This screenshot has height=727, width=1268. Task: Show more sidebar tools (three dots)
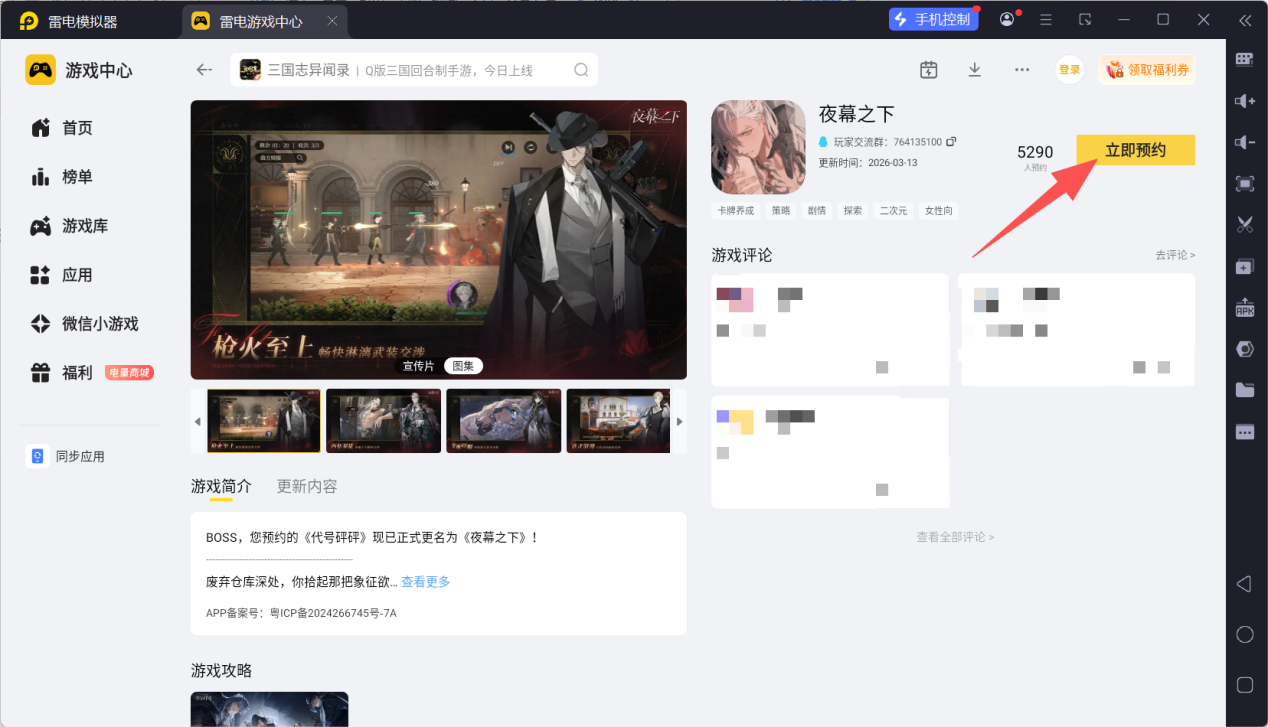point(1244,432)
